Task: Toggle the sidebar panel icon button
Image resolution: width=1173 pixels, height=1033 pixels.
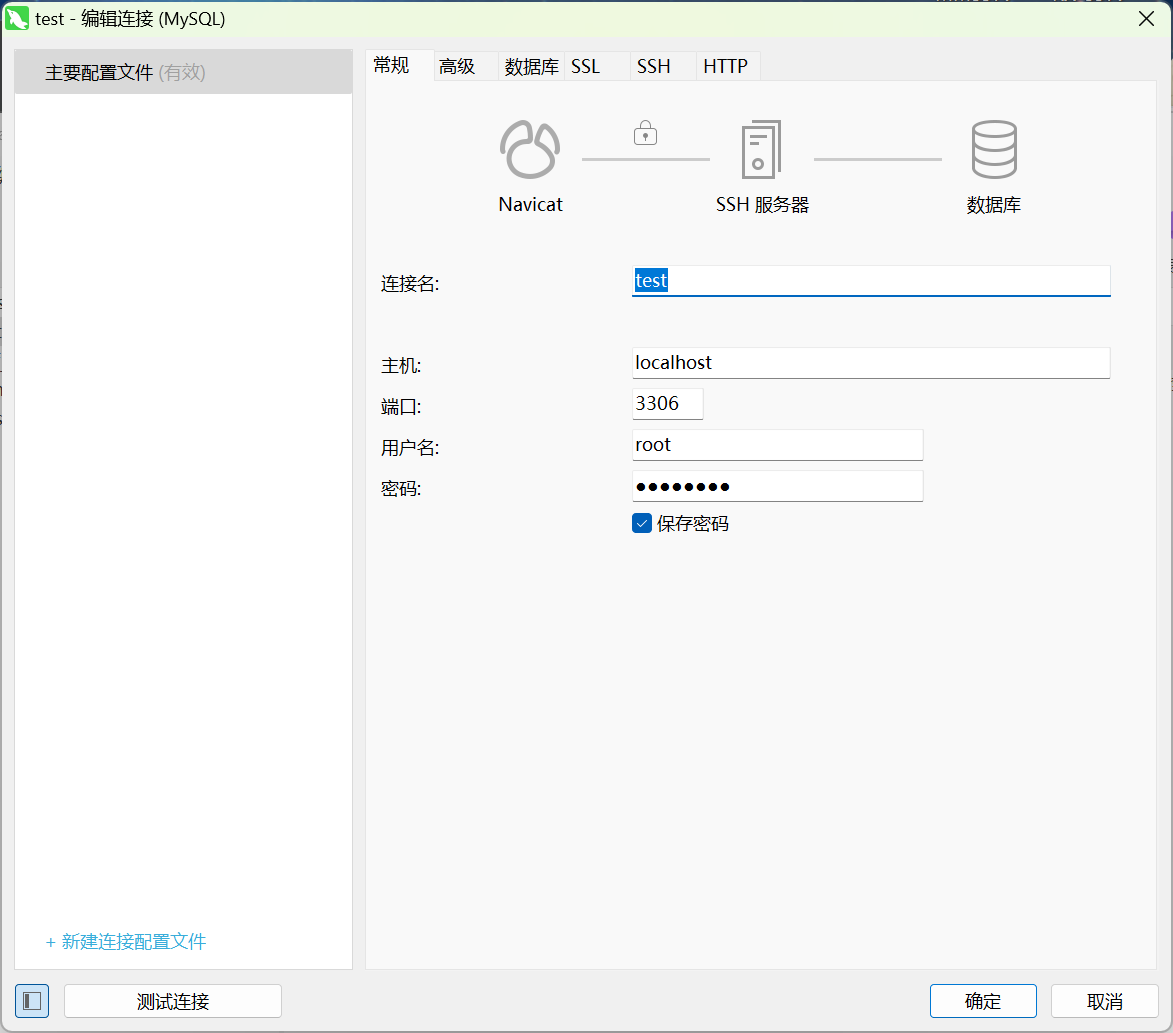Action: point(32,1001)
